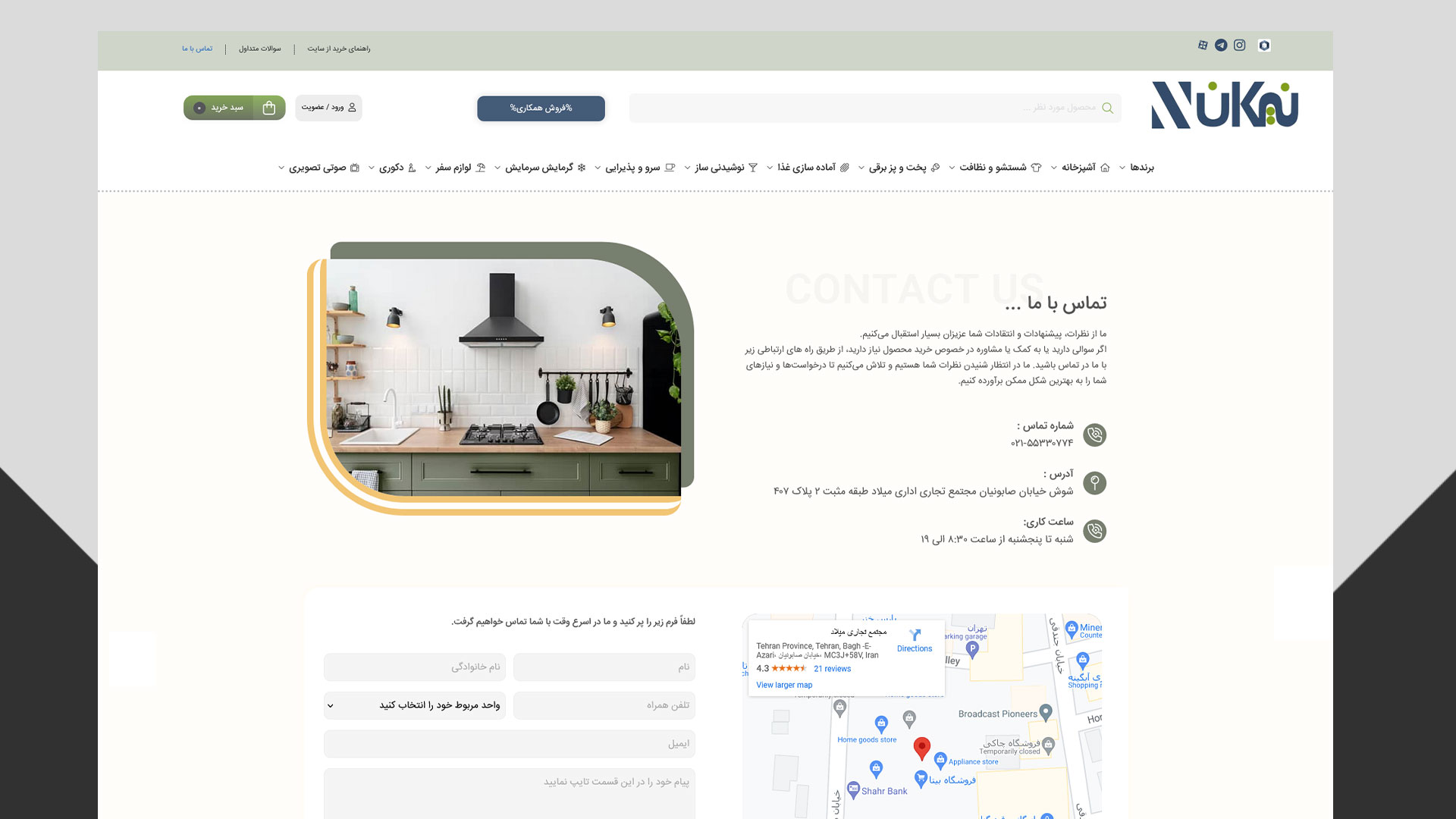Click the location pin icon beside آدرس
1456x819 pixels.
[x=1094, y=483]
